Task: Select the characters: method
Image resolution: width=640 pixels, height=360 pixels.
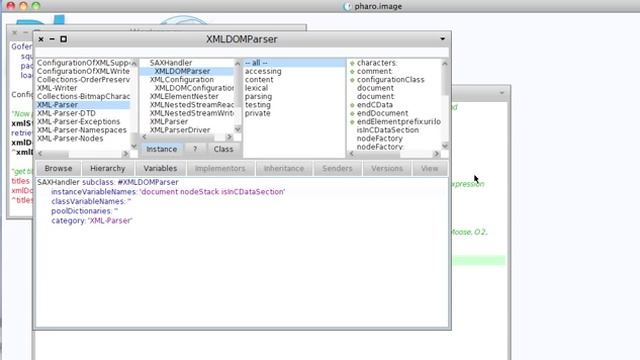Action: click(377, 63)
